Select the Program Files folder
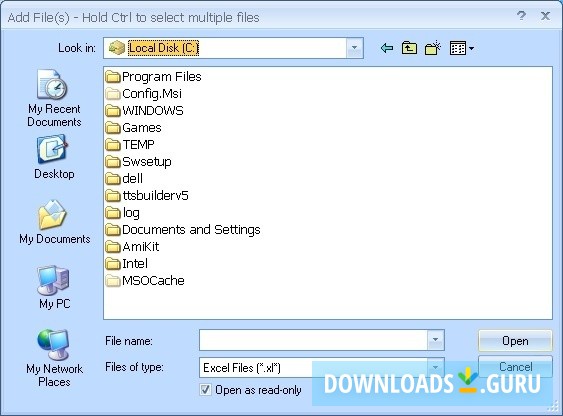Image resolution: width=563 pixels, height=416 pixels. click(x=154, y=76)
